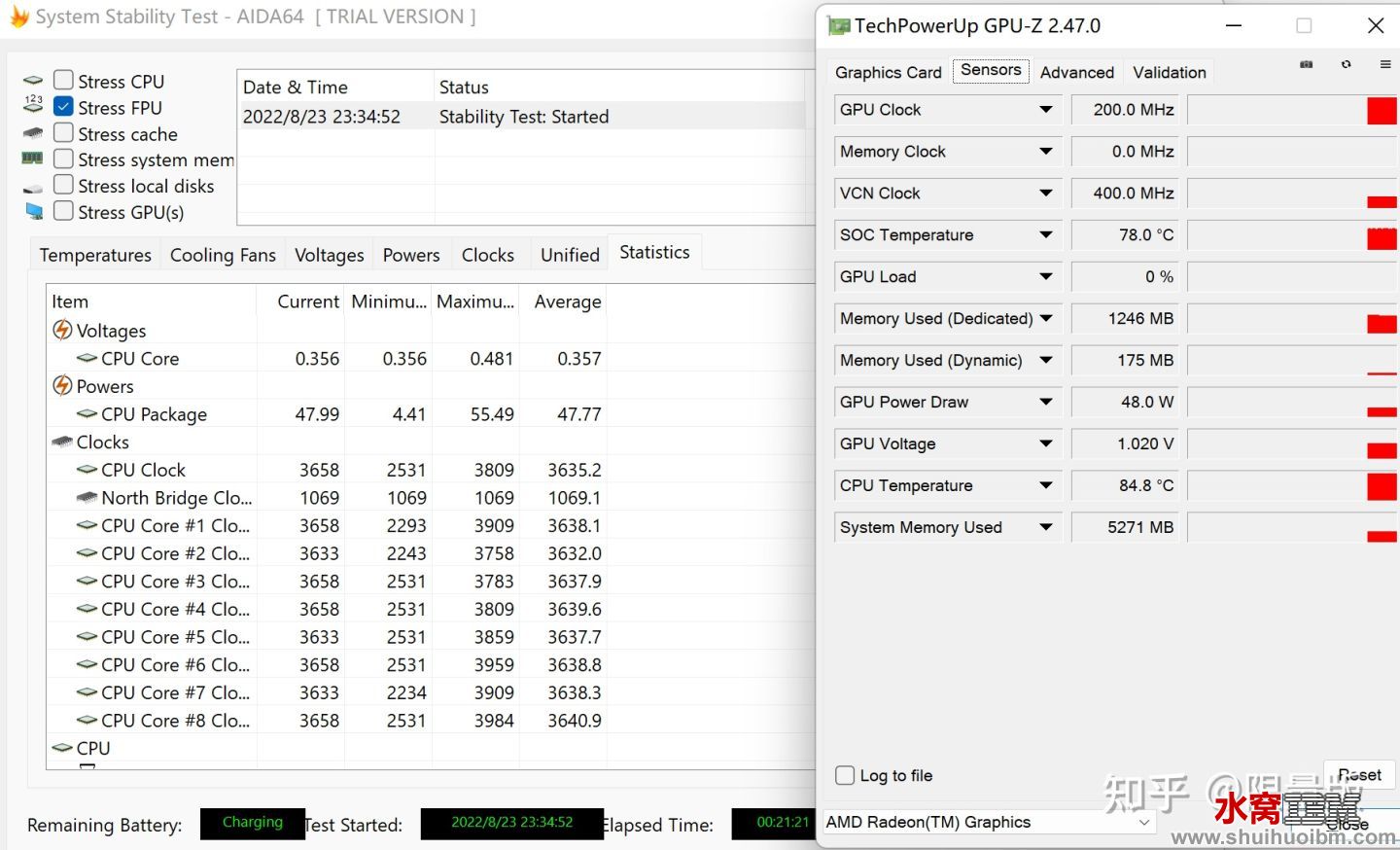Open the VCN Clock sensor dropdown
The height and width of the screenshot is (850, 1400).
(x=1046, y=194)
